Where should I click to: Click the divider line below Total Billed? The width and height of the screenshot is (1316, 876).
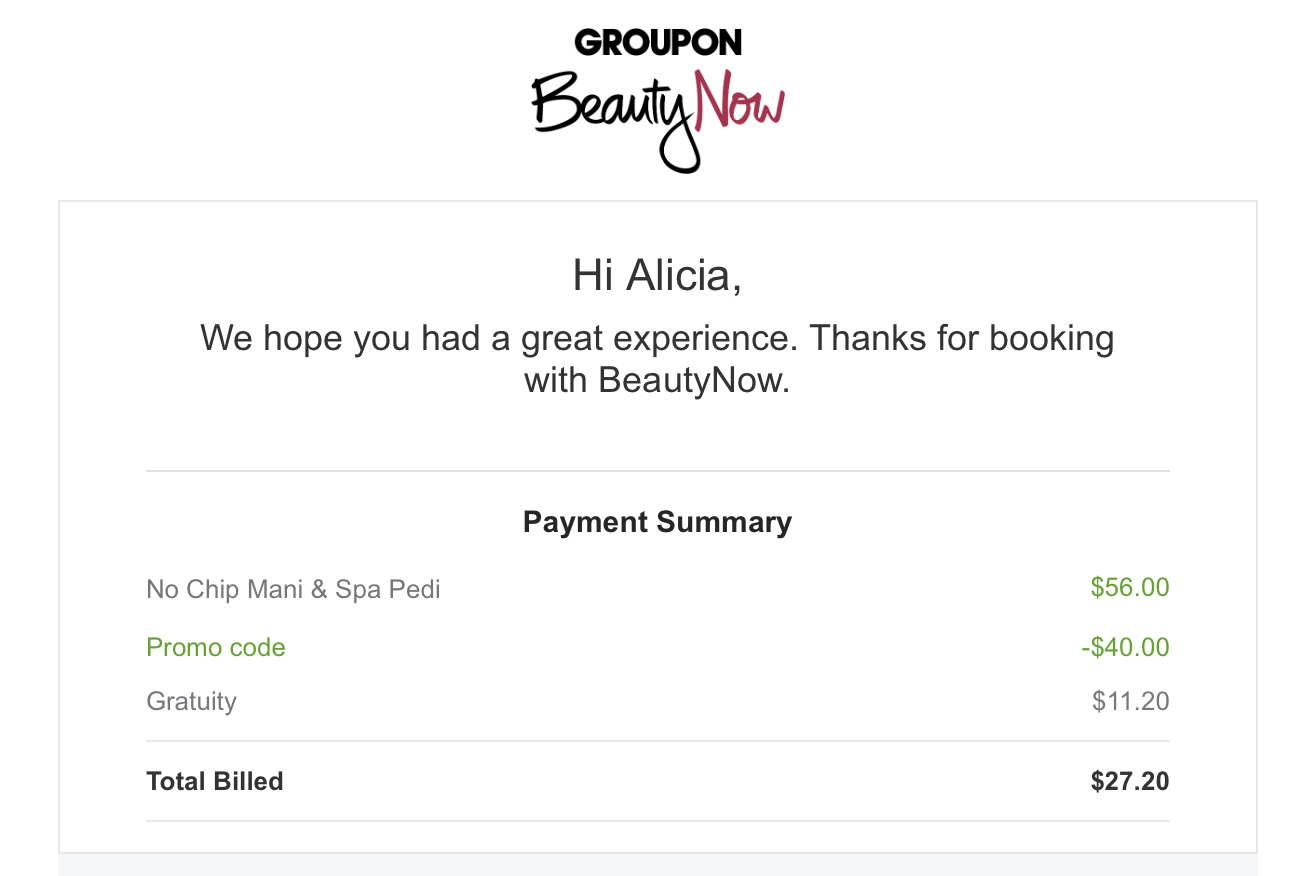(657, 821)
